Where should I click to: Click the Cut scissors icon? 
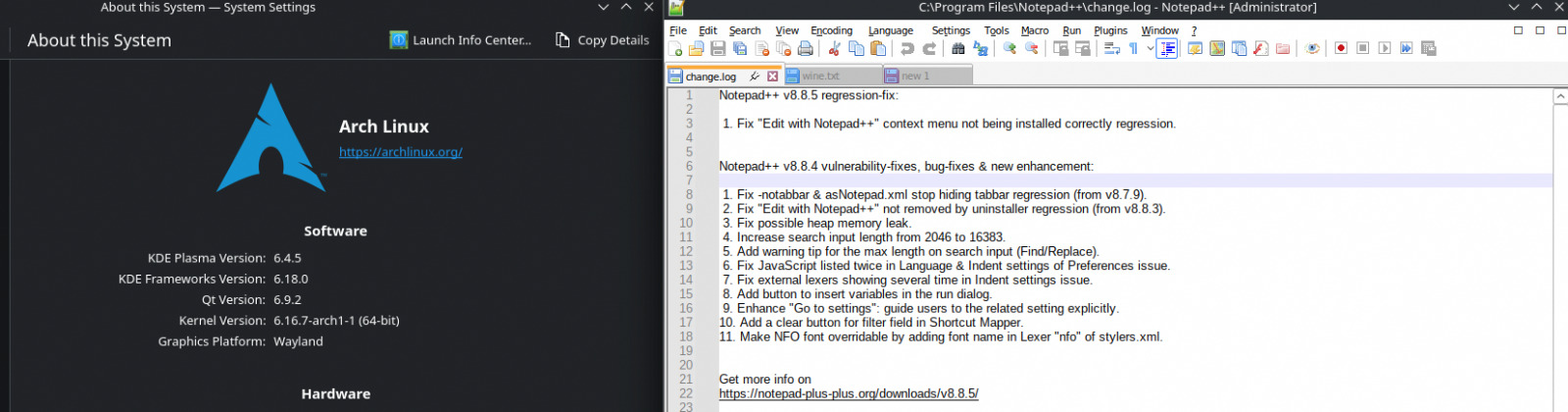834,48
